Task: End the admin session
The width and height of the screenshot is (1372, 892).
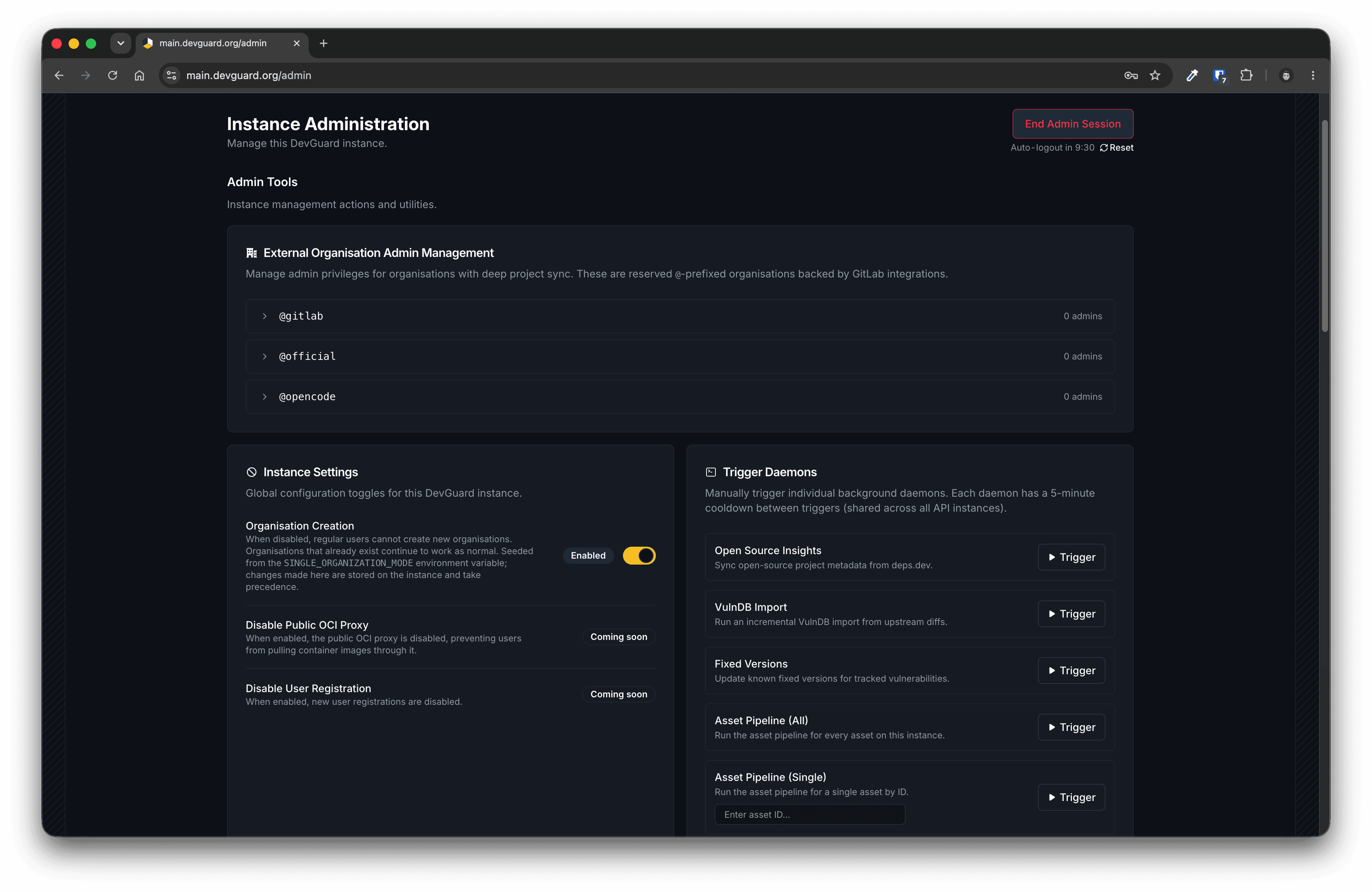Action: [x=1072, y=124]
